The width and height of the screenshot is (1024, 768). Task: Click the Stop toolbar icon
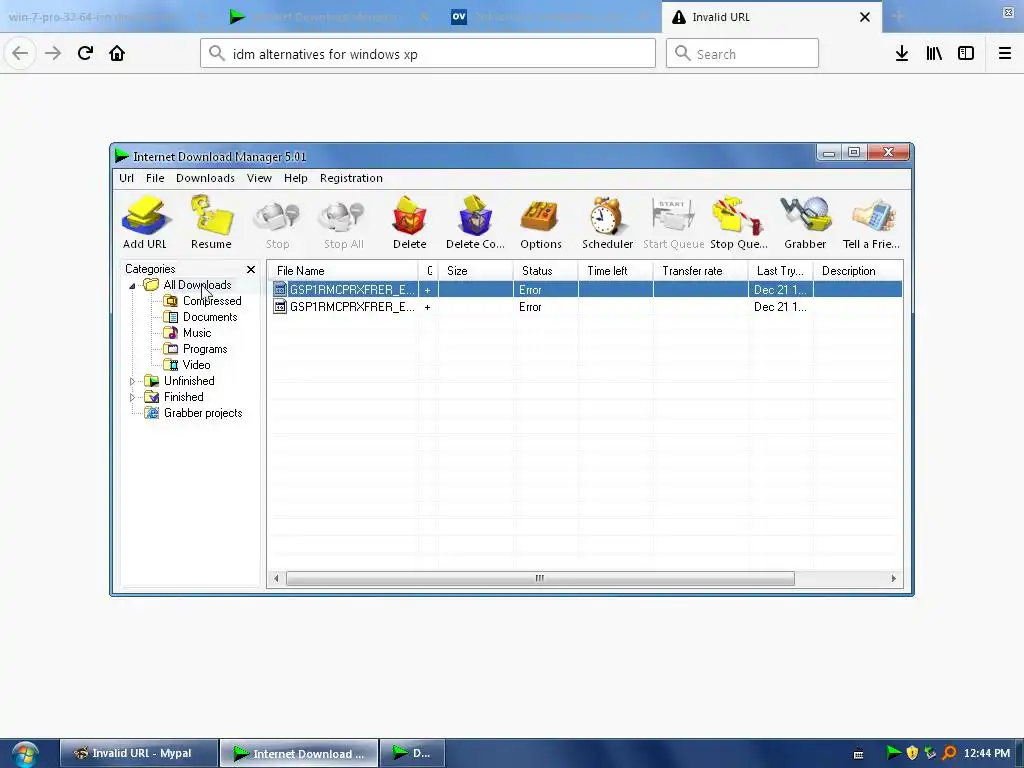click(x=277, y=222)
